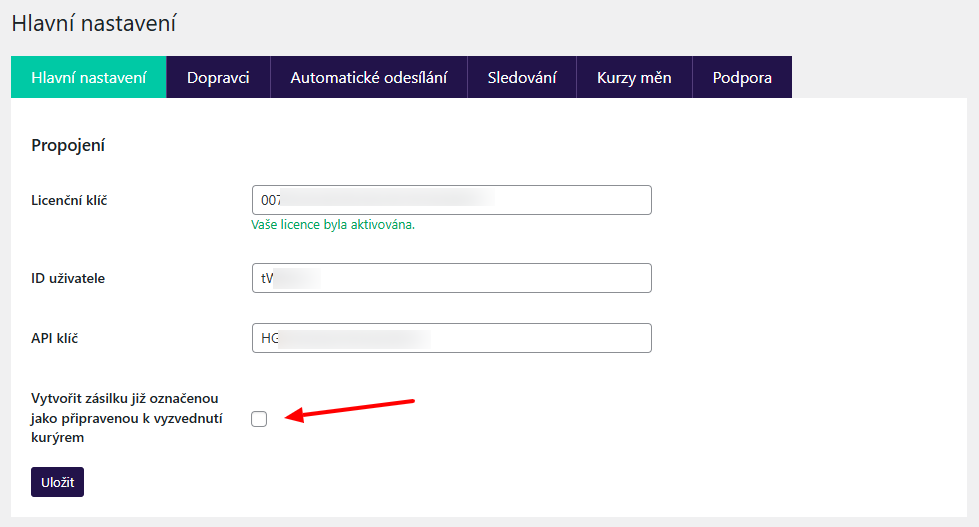Go to the Kurzy měn tab
Screen dimensions: 979x527
(634, 77)
